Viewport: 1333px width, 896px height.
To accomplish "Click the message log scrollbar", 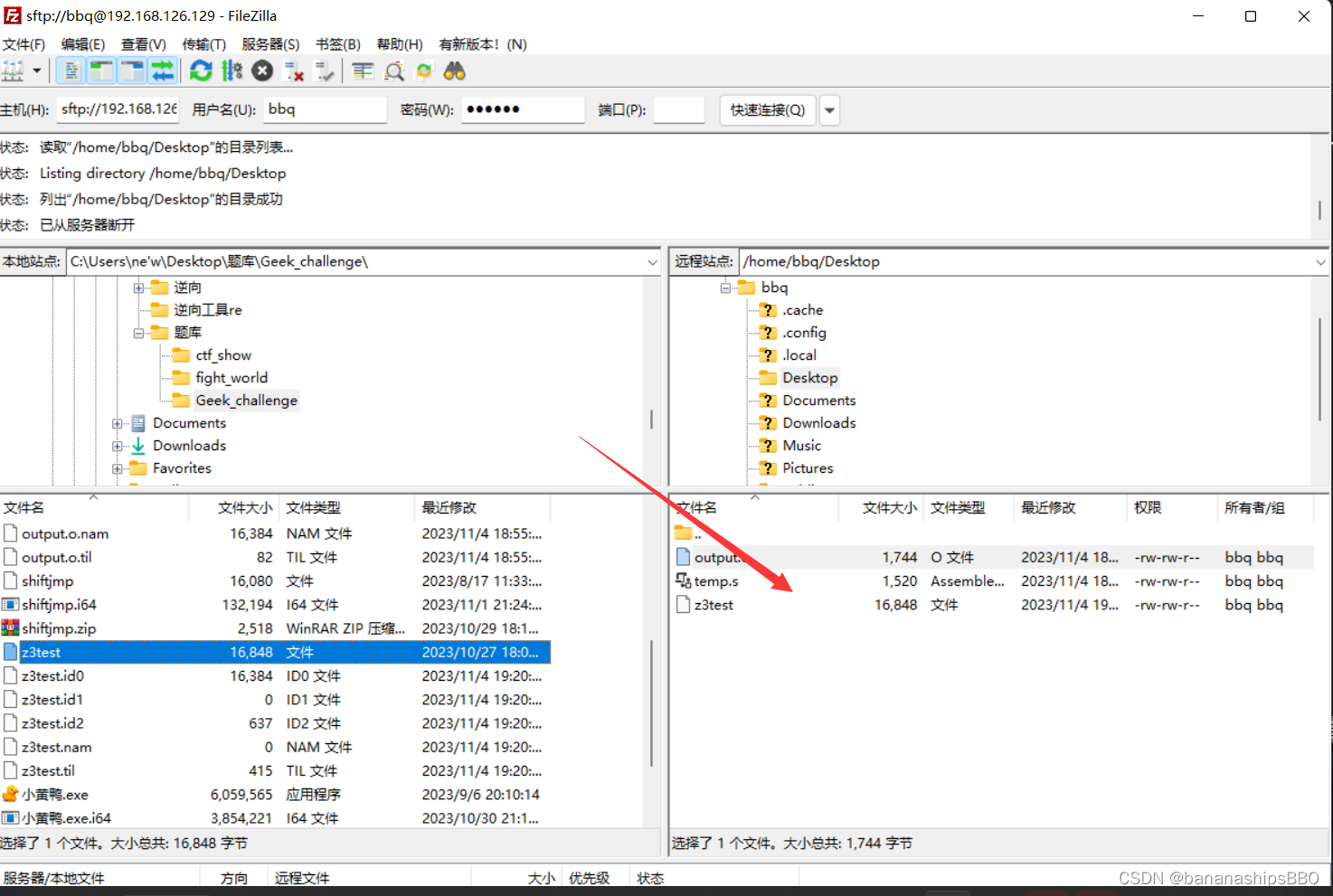I will click(x=1319, y=210).
